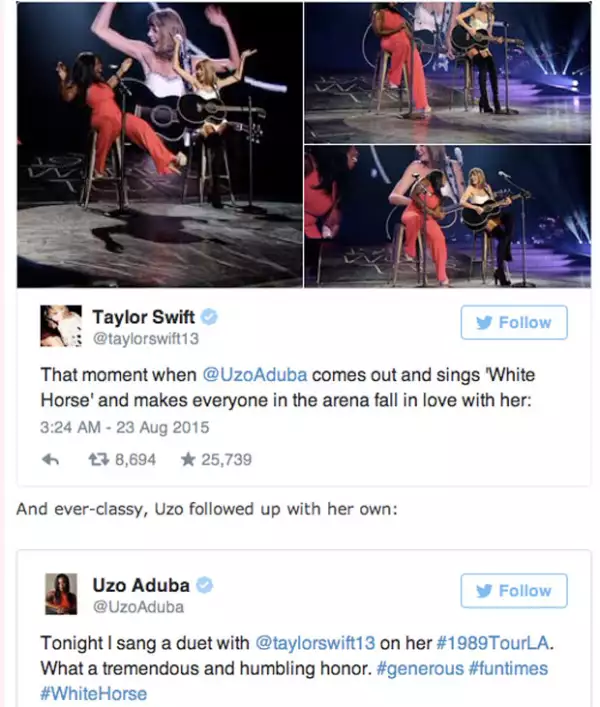Image resolution: width=600 pixels, height=707 pixels.
Task: Click the favorite star icon showing 25,739
Action: pyautogui.click(x=188, y=459)
